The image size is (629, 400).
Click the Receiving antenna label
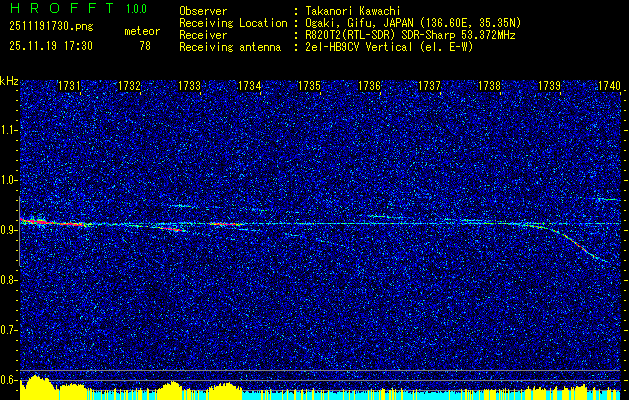point(230,47)
